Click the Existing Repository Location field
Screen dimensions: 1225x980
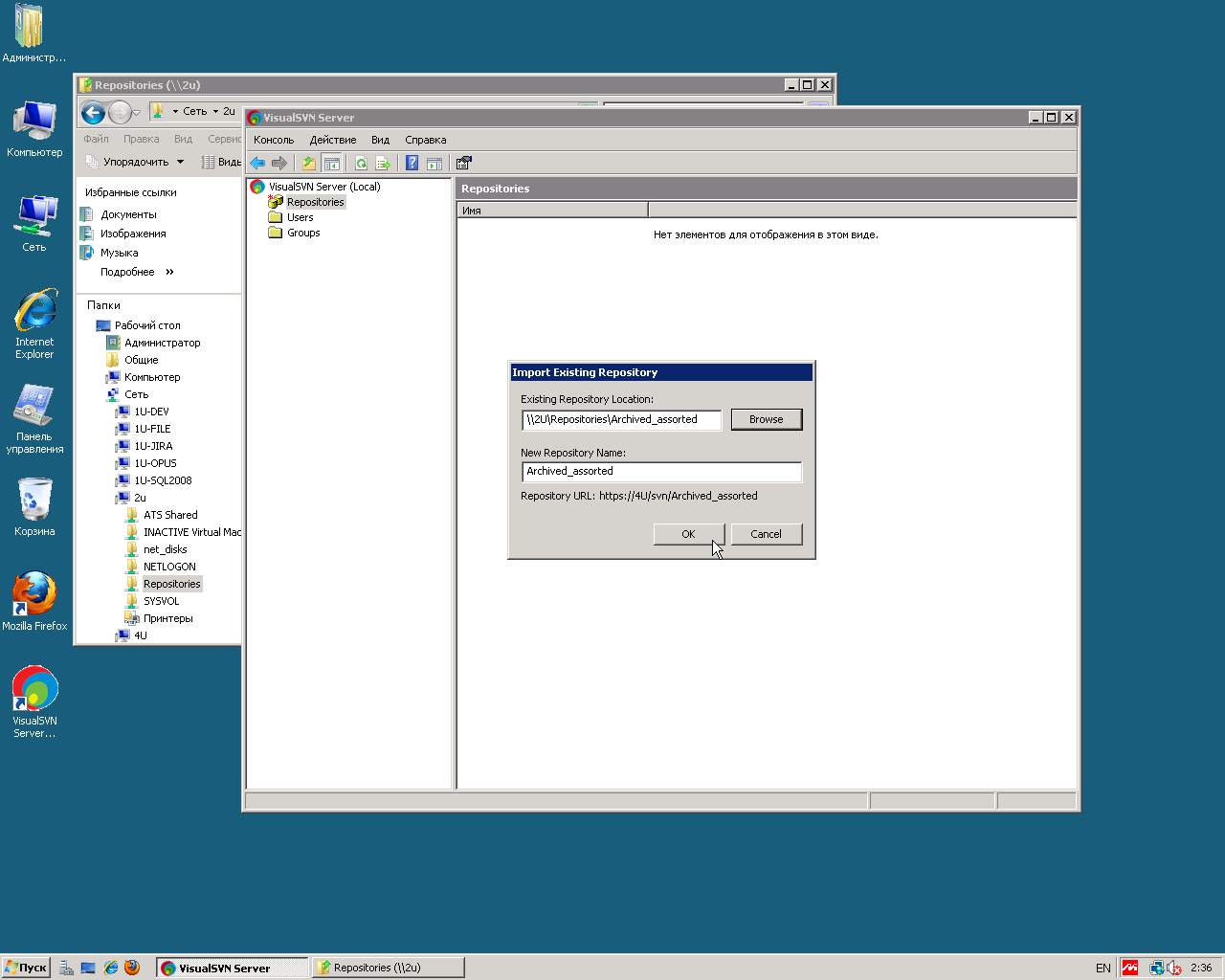pos(622,419)
